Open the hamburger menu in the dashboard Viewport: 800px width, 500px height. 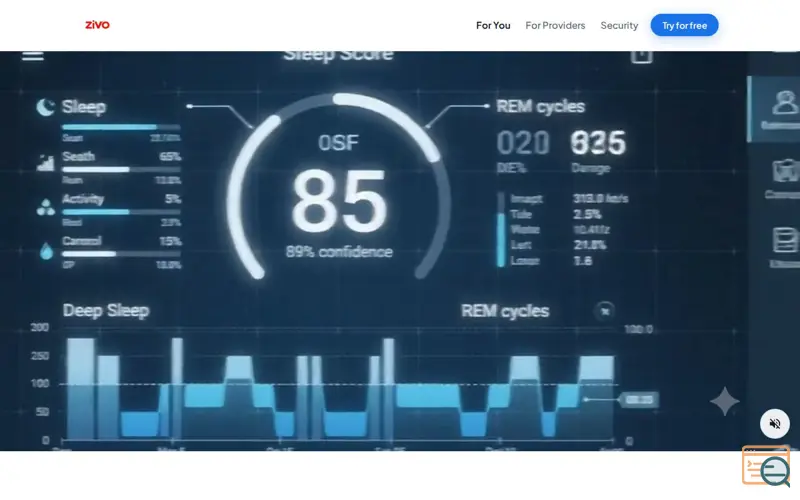(x=33, y=55)
